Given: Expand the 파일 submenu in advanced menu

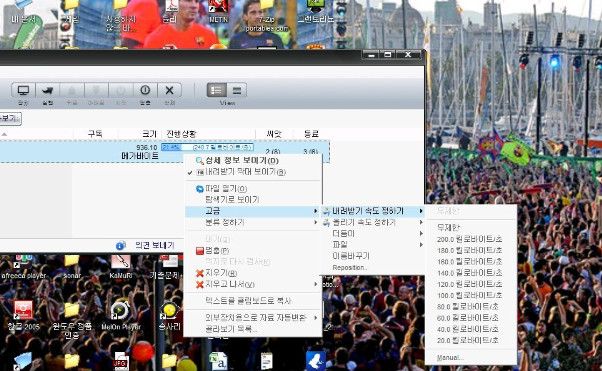Looking at the screenshot, I should click(373, 245).
